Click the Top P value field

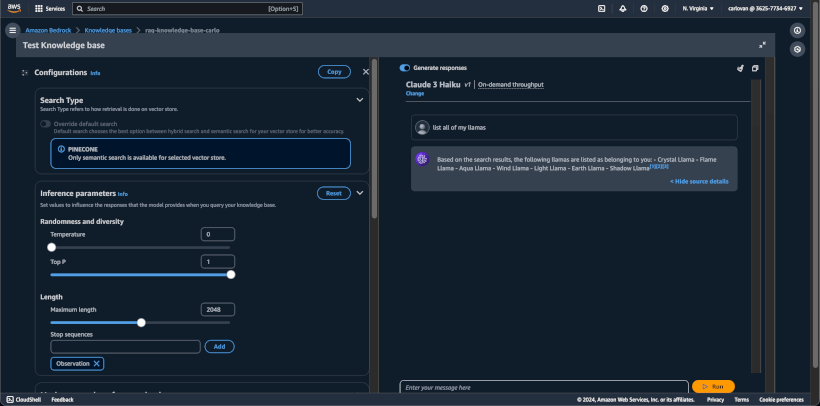218,262
